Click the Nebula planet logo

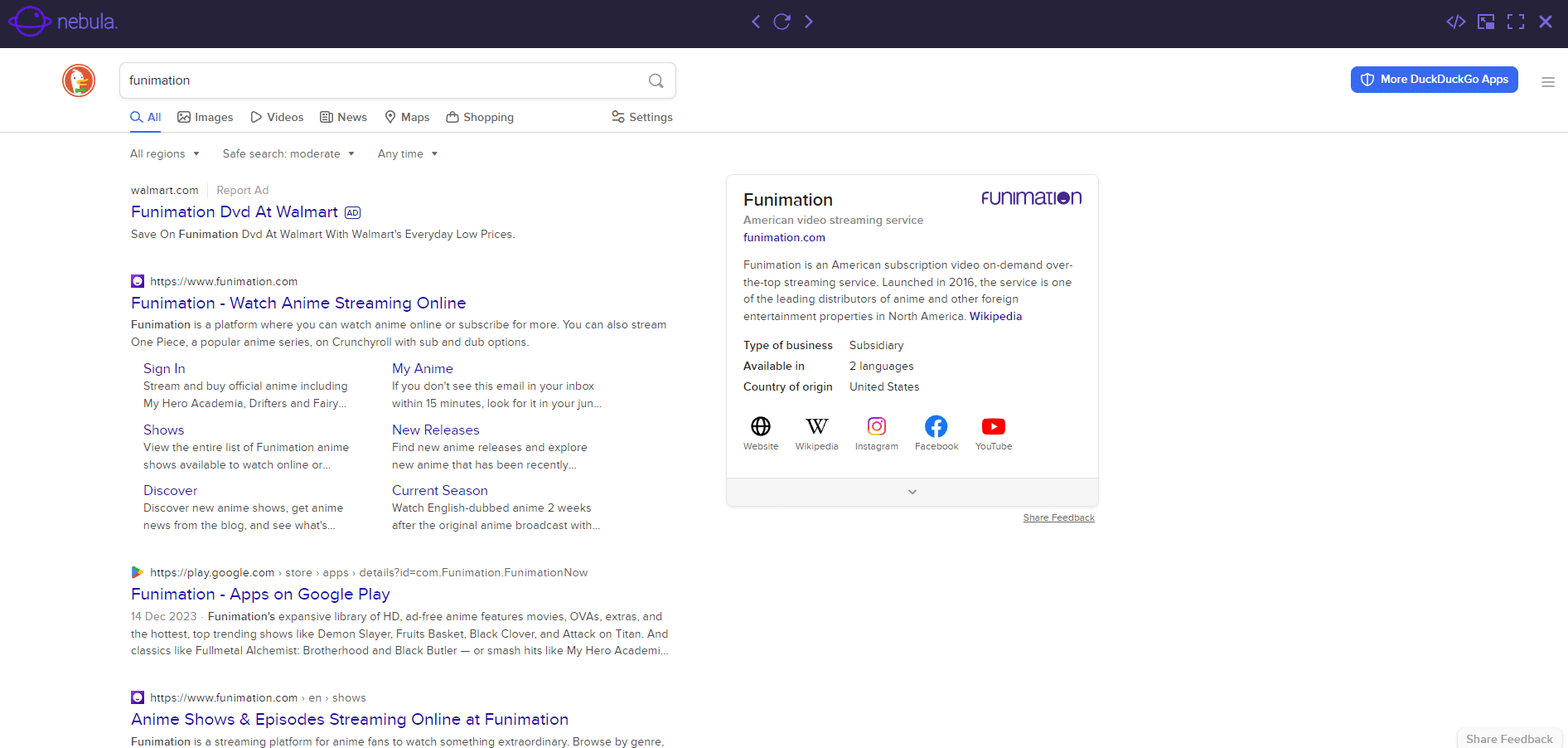pyautogui.click(x=30, y=22)
